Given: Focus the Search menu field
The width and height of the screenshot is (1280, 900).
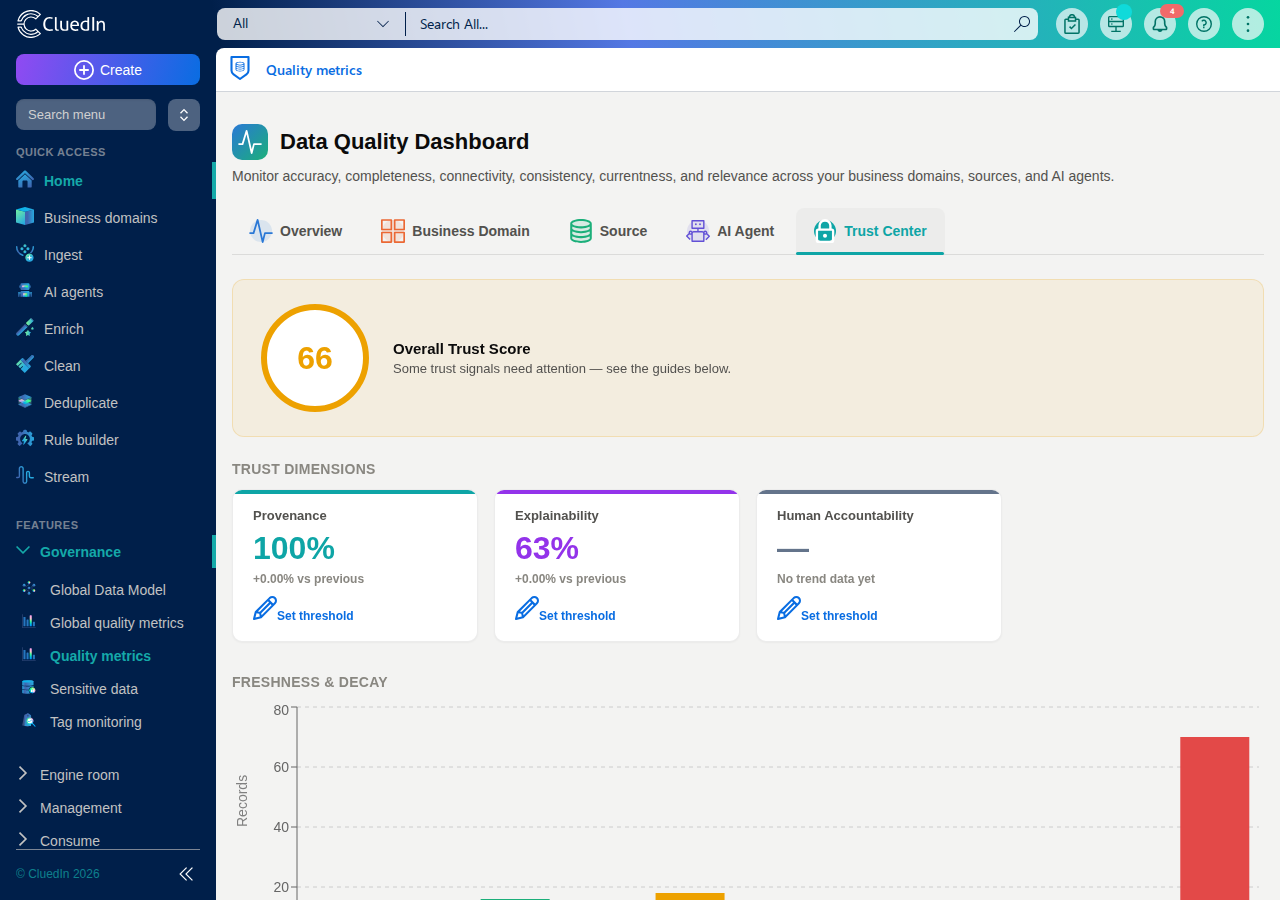Looking at the screenshot, I should (x=86, y=115).
